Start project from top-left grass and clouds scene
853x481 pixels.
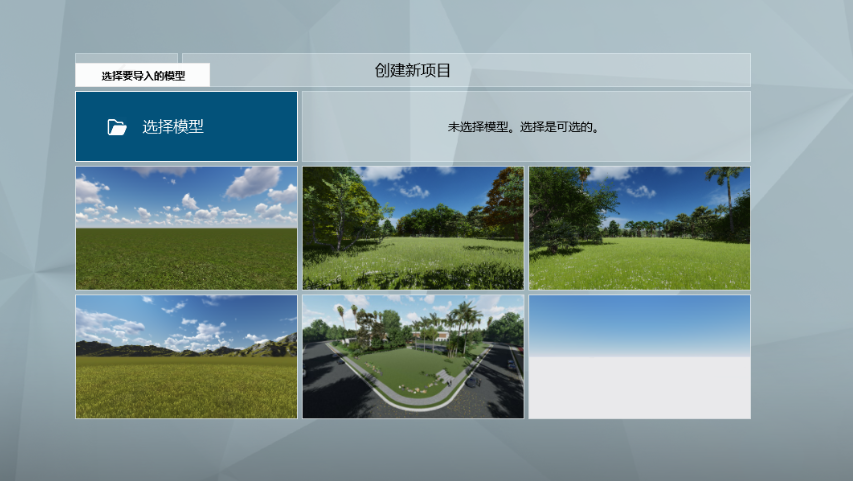click(x=186, y=228)
